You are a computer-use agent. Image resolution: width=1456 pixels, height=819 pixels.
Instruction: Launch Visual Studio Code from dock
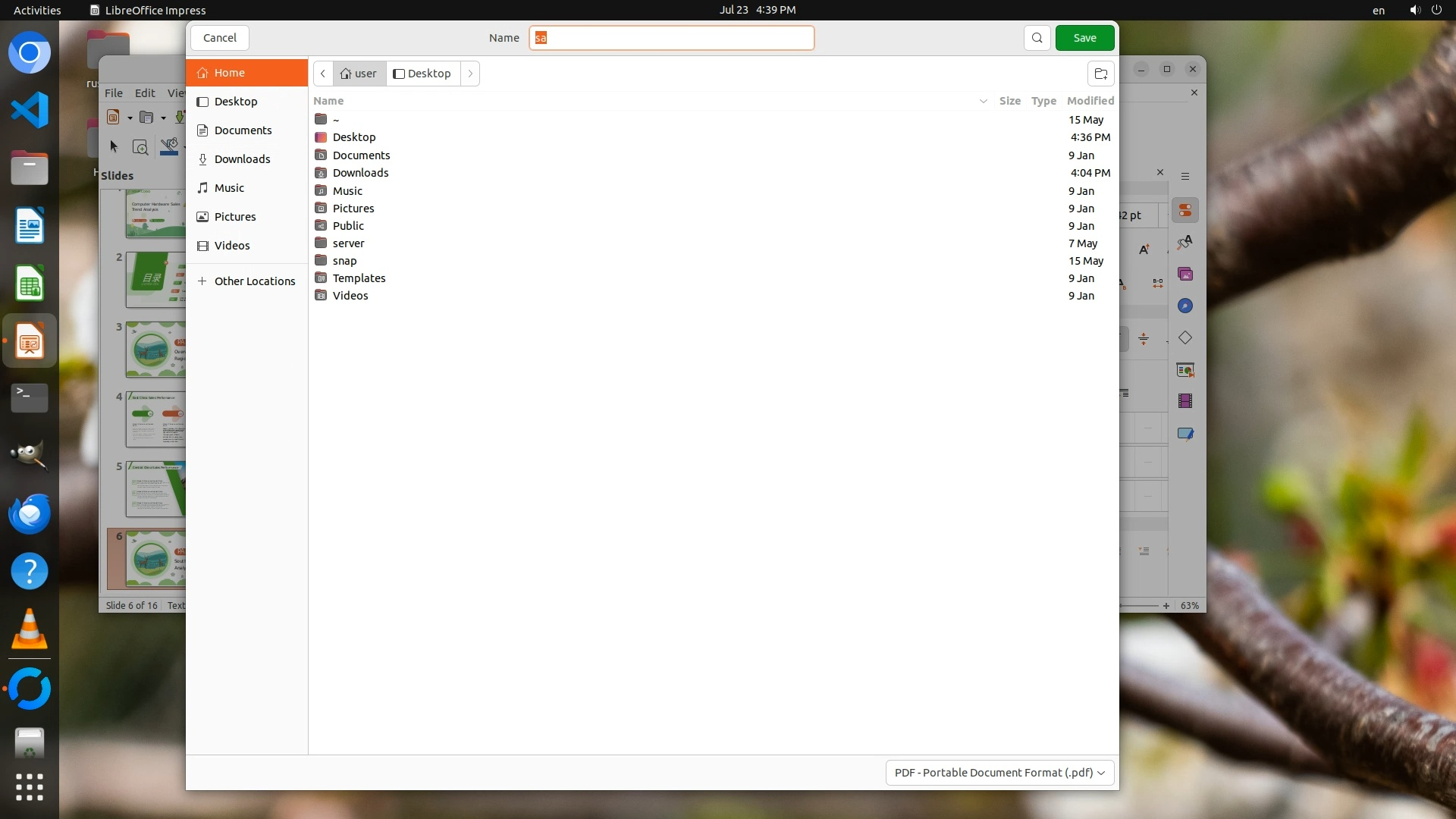30,111
